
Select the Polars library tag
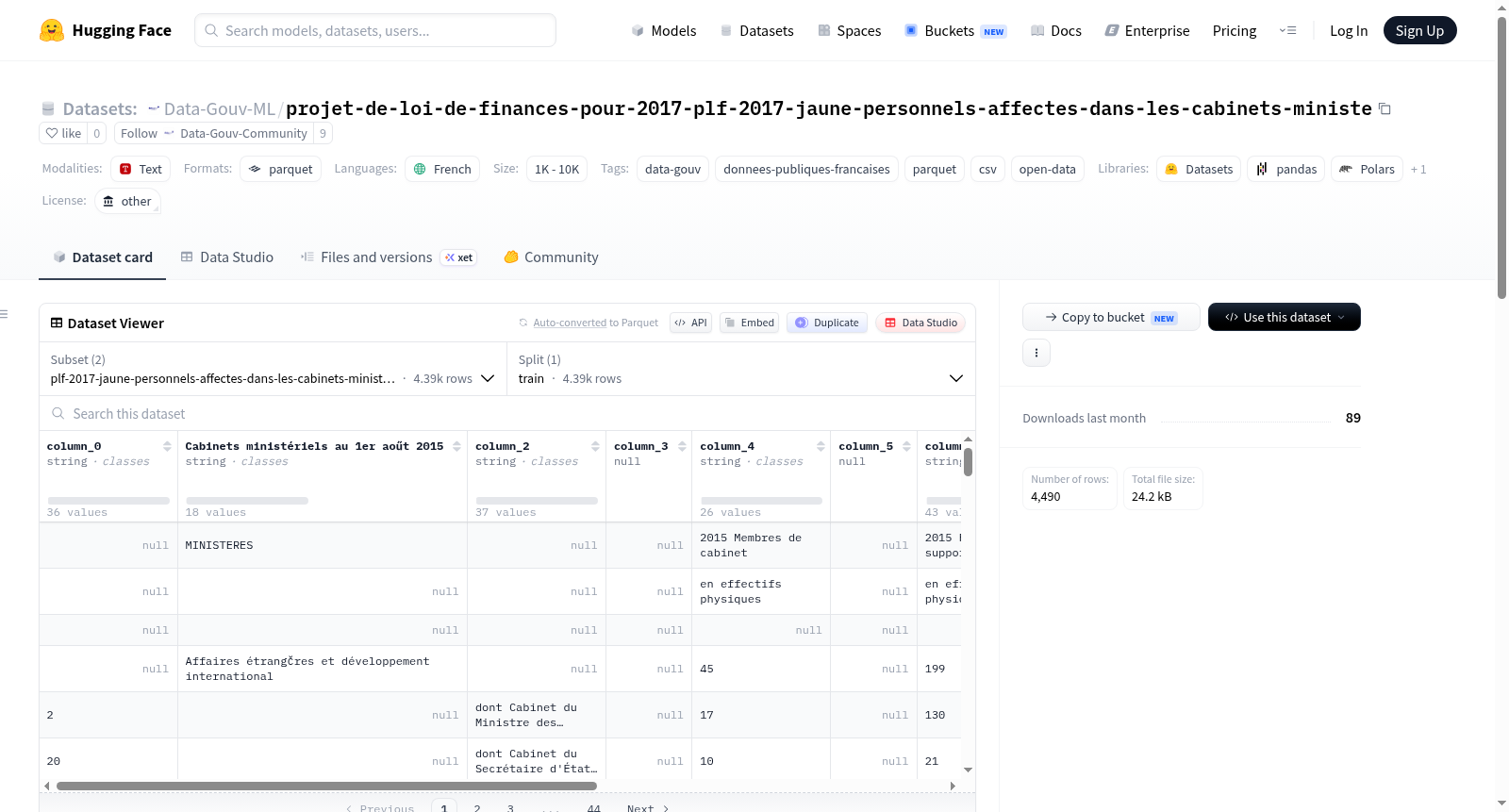(1367, 169)
